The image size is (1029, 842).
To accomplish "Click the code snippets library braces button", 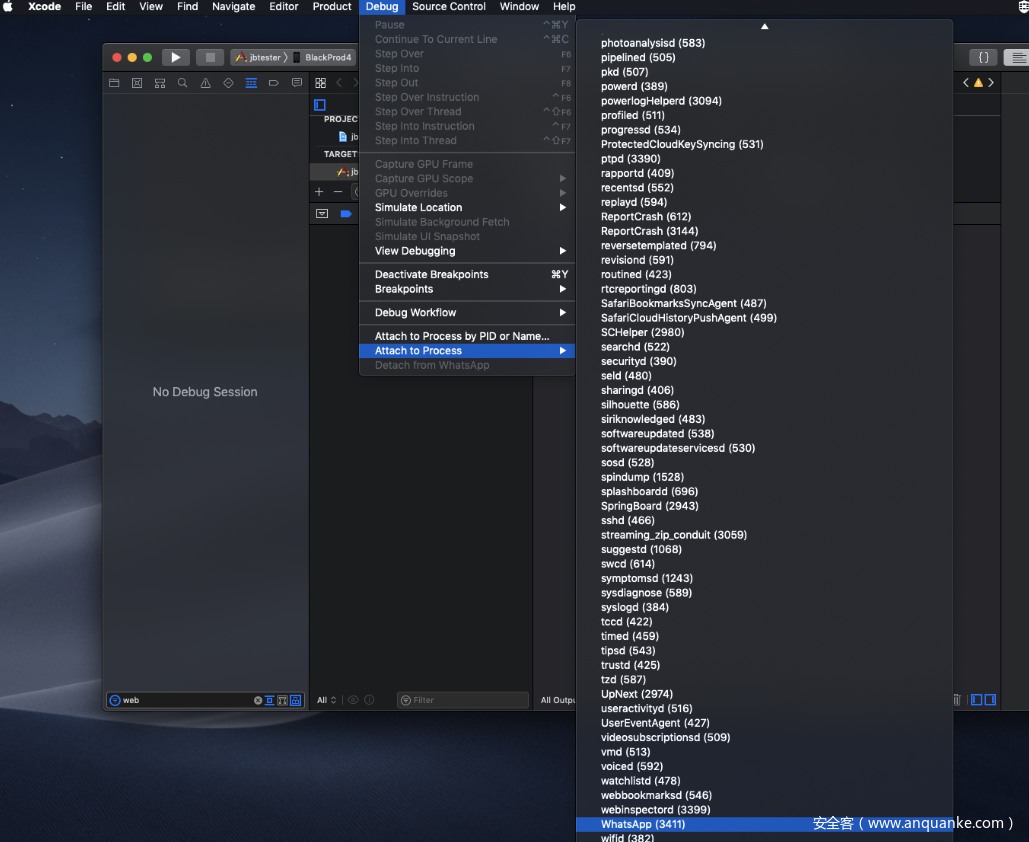I will 983,57.
